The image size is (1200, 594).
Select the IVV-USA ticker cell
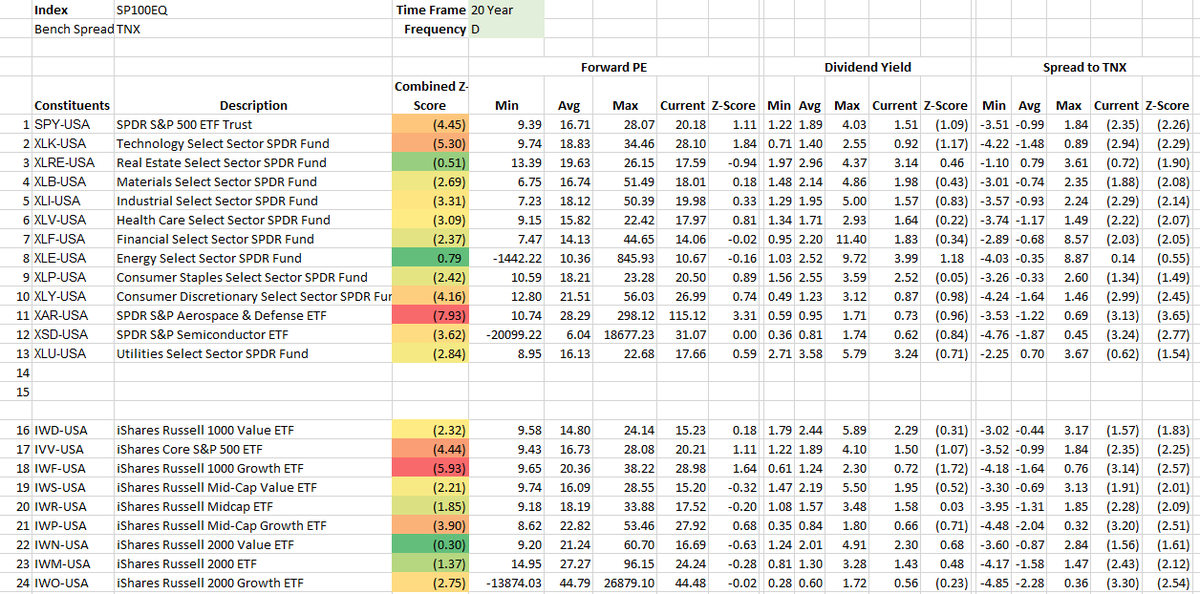[x=73, y=448]
